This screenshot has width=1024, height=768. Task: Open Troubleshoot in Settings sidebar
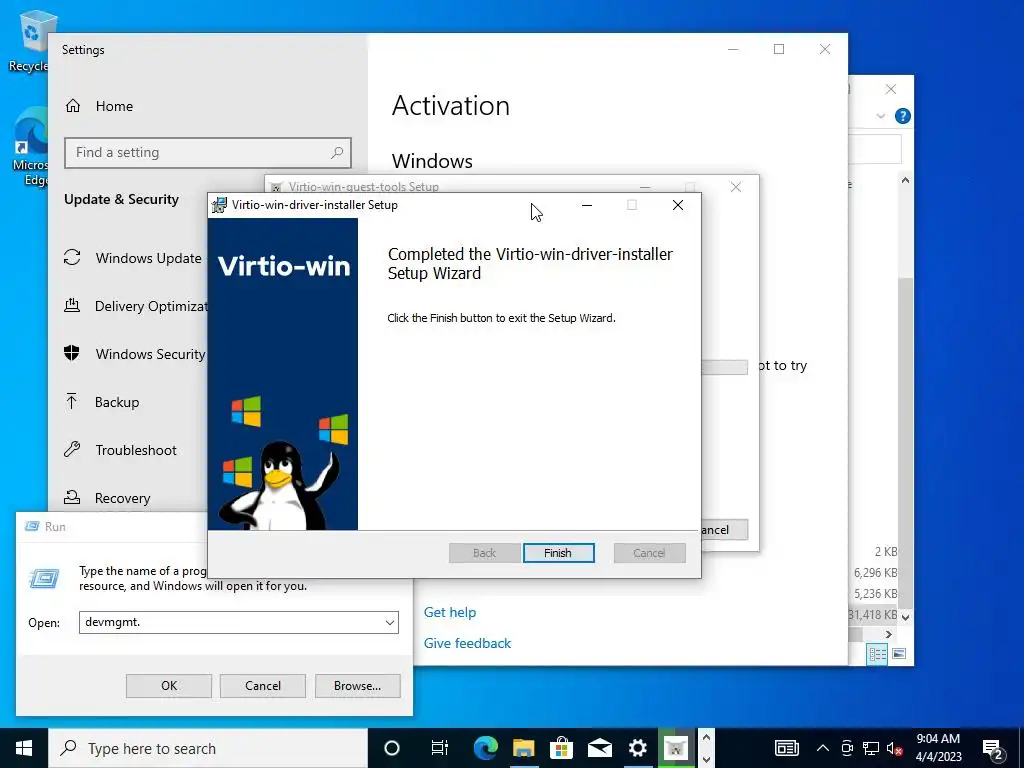tap(136, 450)
